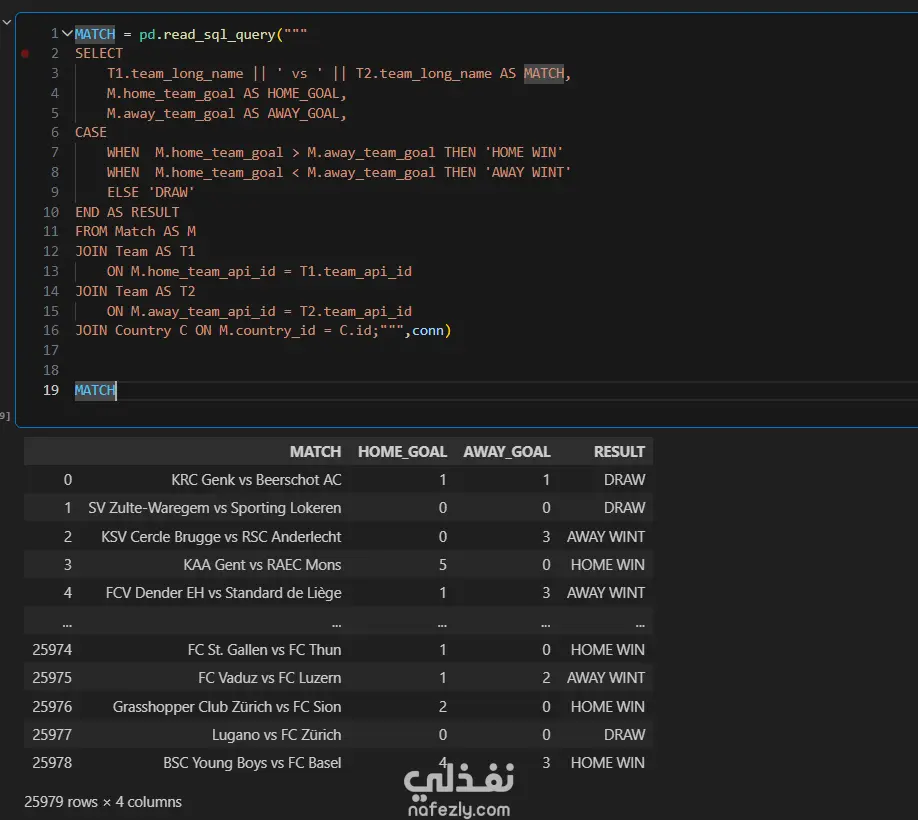Click line number 18 in the gutter
This screenshot has width=918, height=820.
(51, 370)
